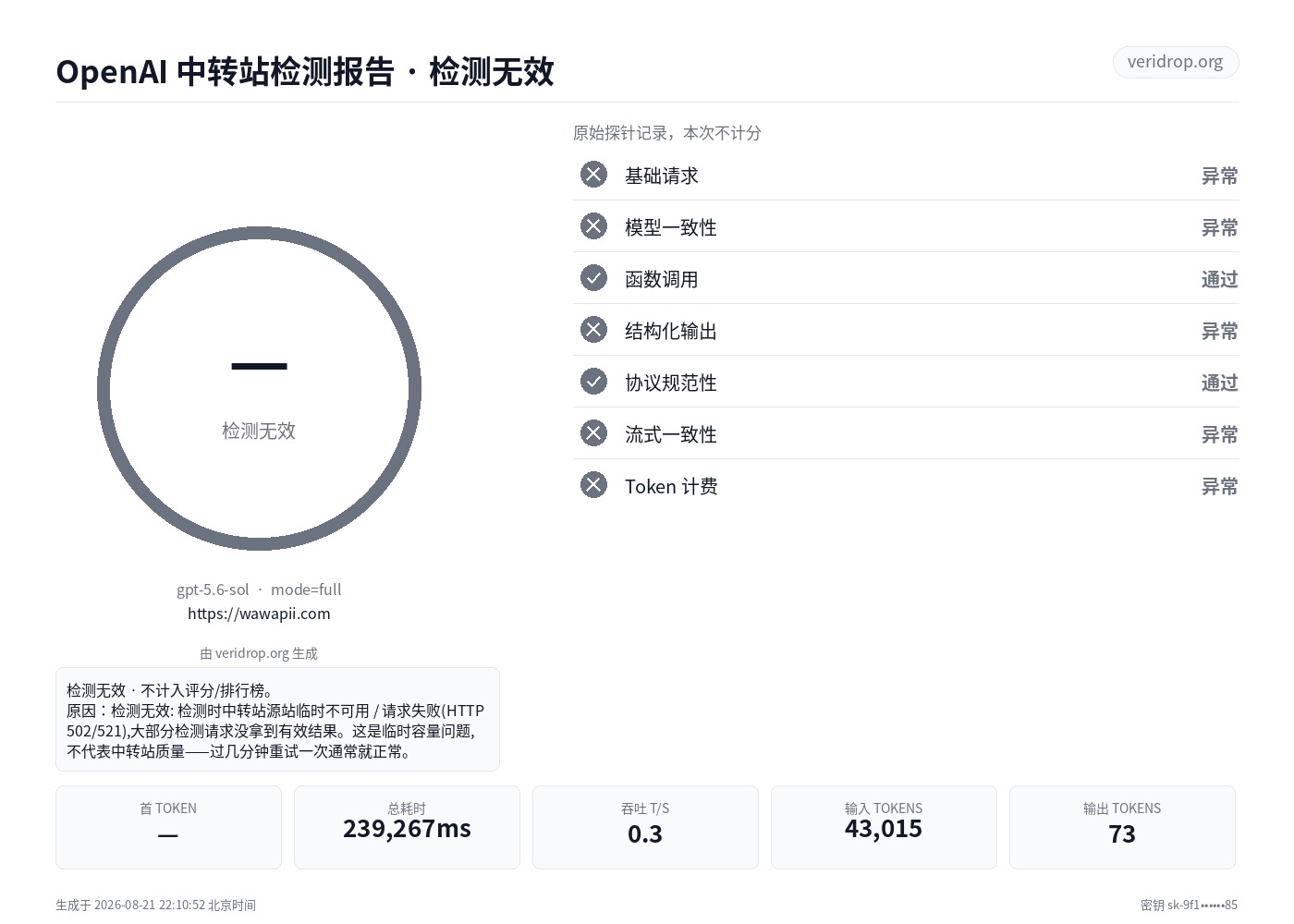
Task: Open the https://wawapii.com link
Action: [x=259, y=614]
